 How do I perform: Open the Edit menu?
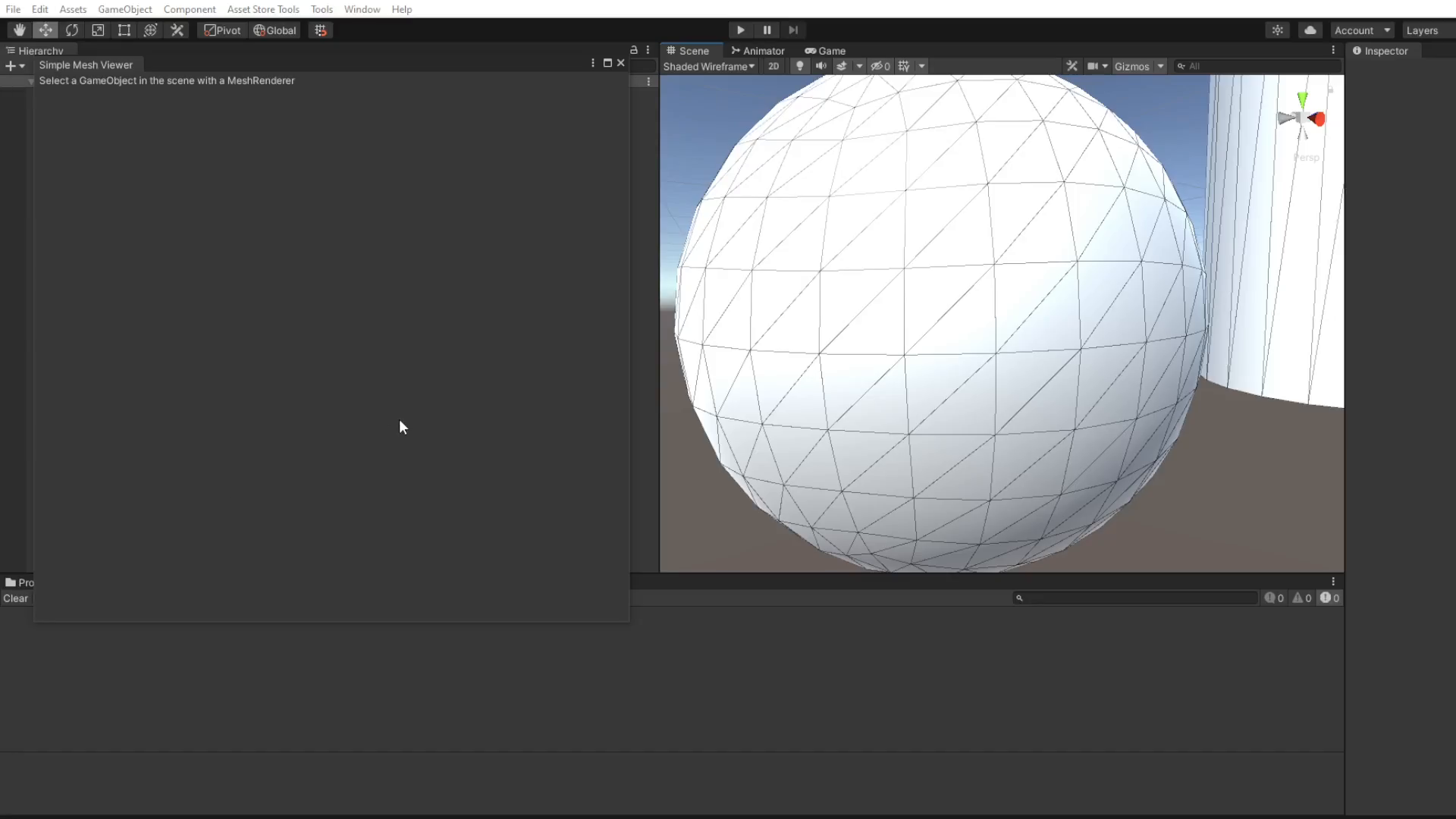[x=40, y=9]
